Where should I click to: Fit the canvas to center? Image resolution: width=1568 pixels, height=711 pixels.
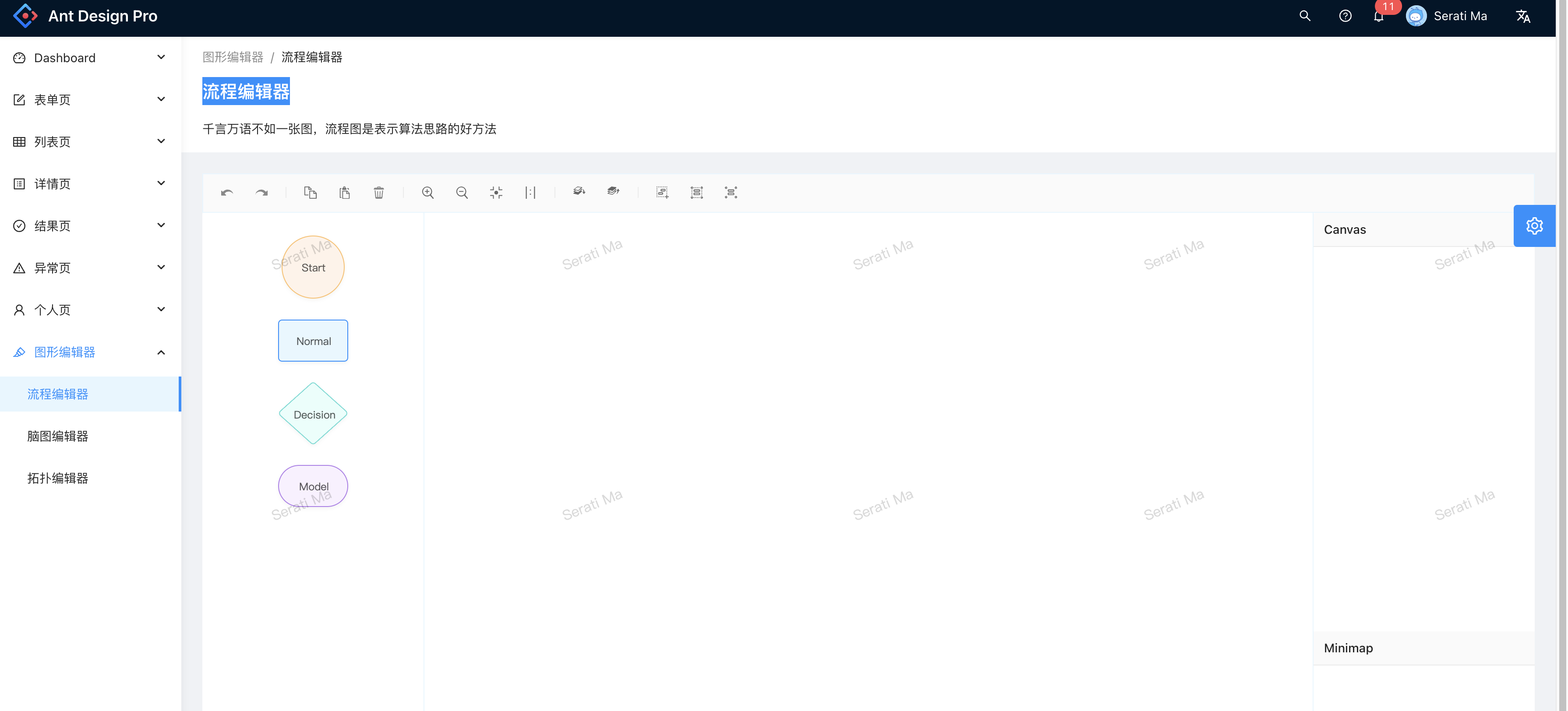coord(496,192)
